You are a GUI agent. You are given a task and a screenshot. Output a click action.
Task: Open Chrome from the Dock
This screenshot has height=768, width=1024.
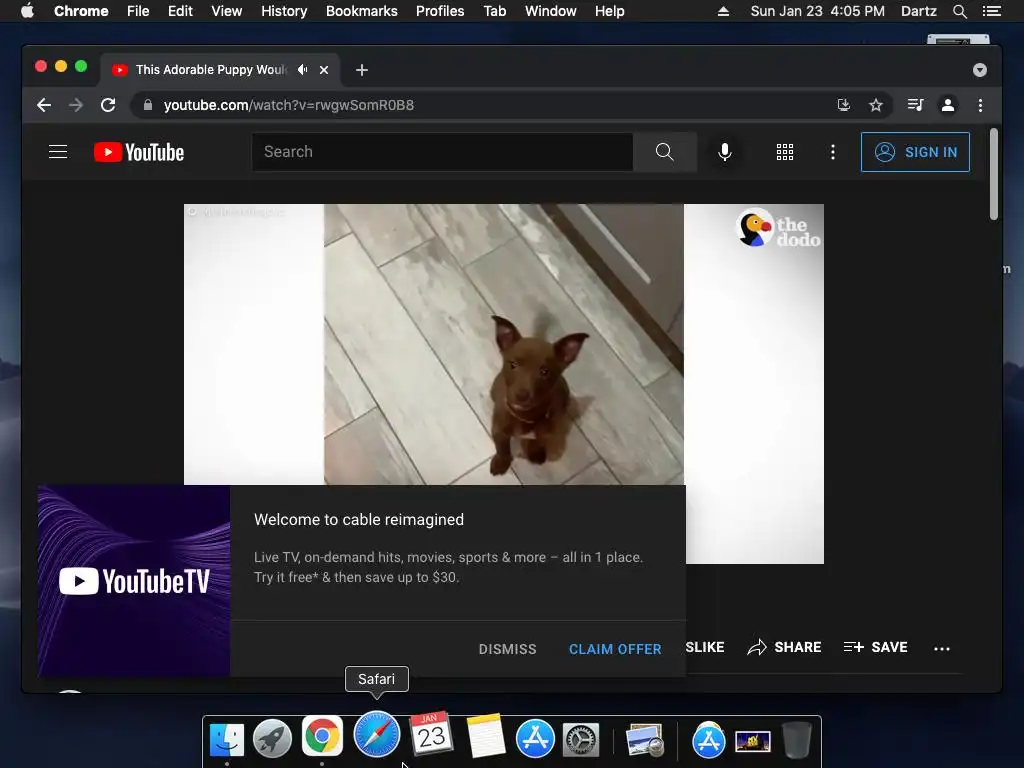pyautogui.click(x=322, y=737)
